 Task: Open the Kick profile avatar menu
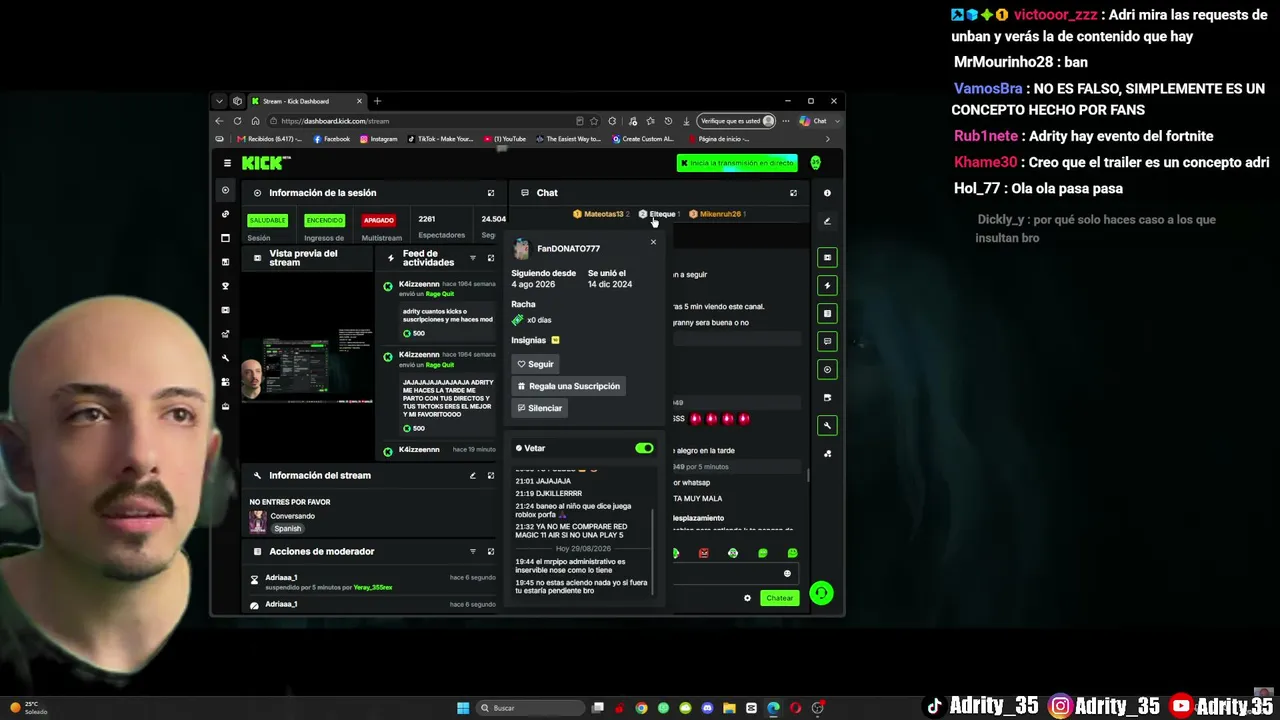(816, 163)
